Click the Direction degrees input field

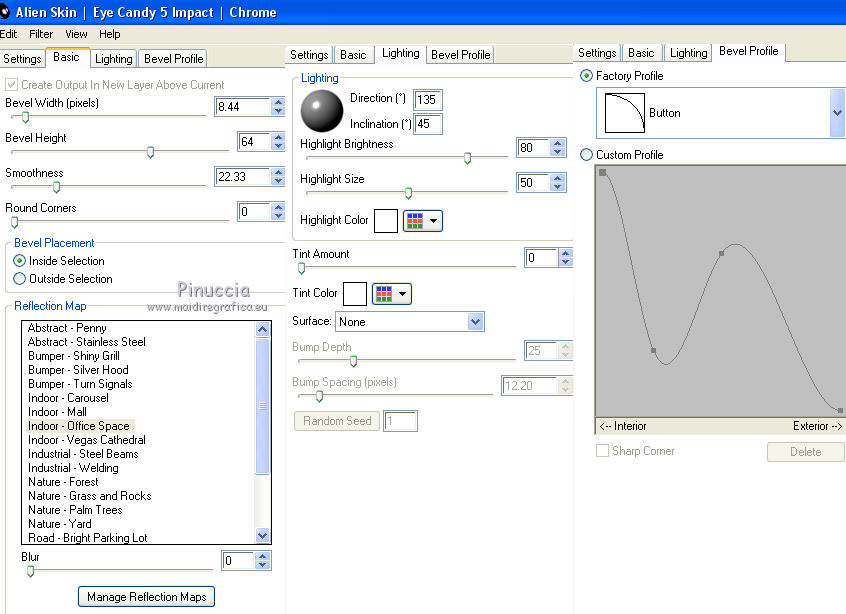(428, 100)
